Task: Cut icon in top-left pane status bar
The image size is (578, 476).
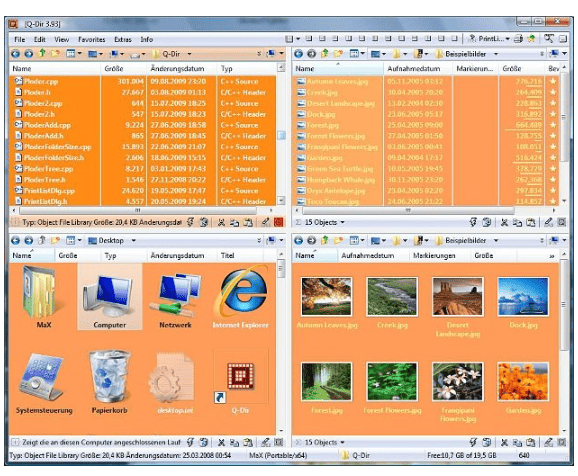Action: tap(221, 222)
